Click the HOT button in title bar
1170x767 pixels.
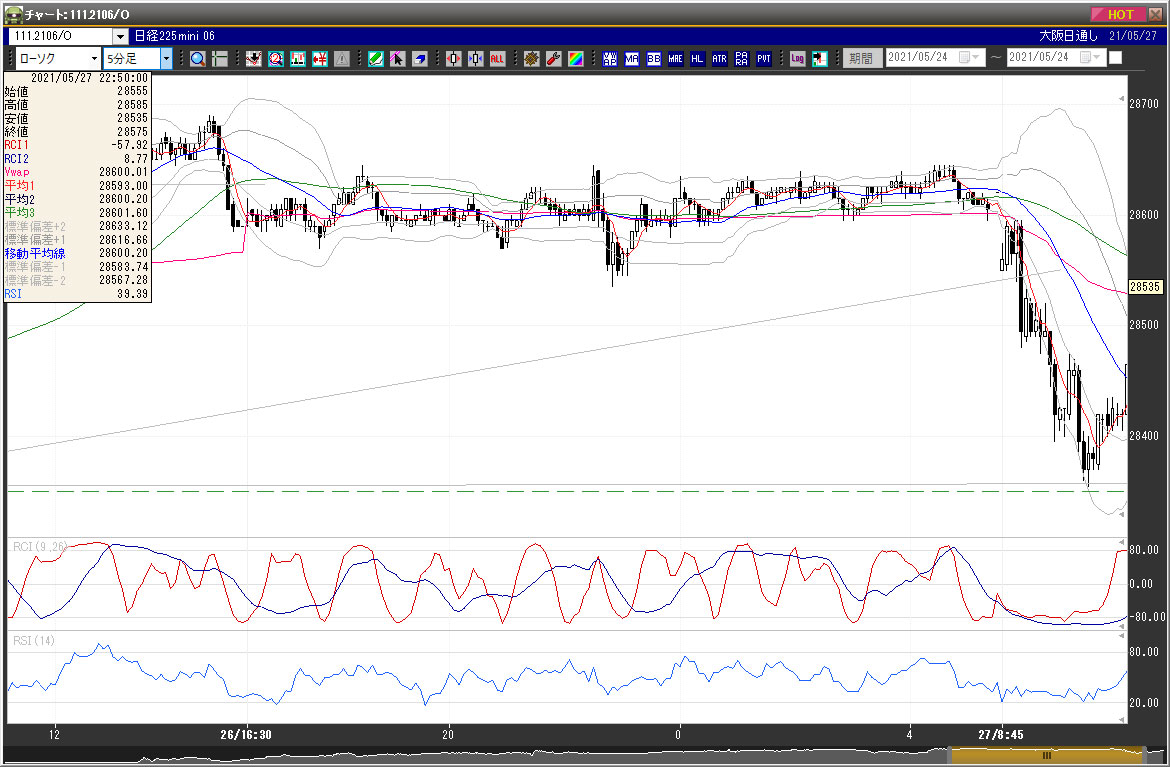coord(1119,14)
